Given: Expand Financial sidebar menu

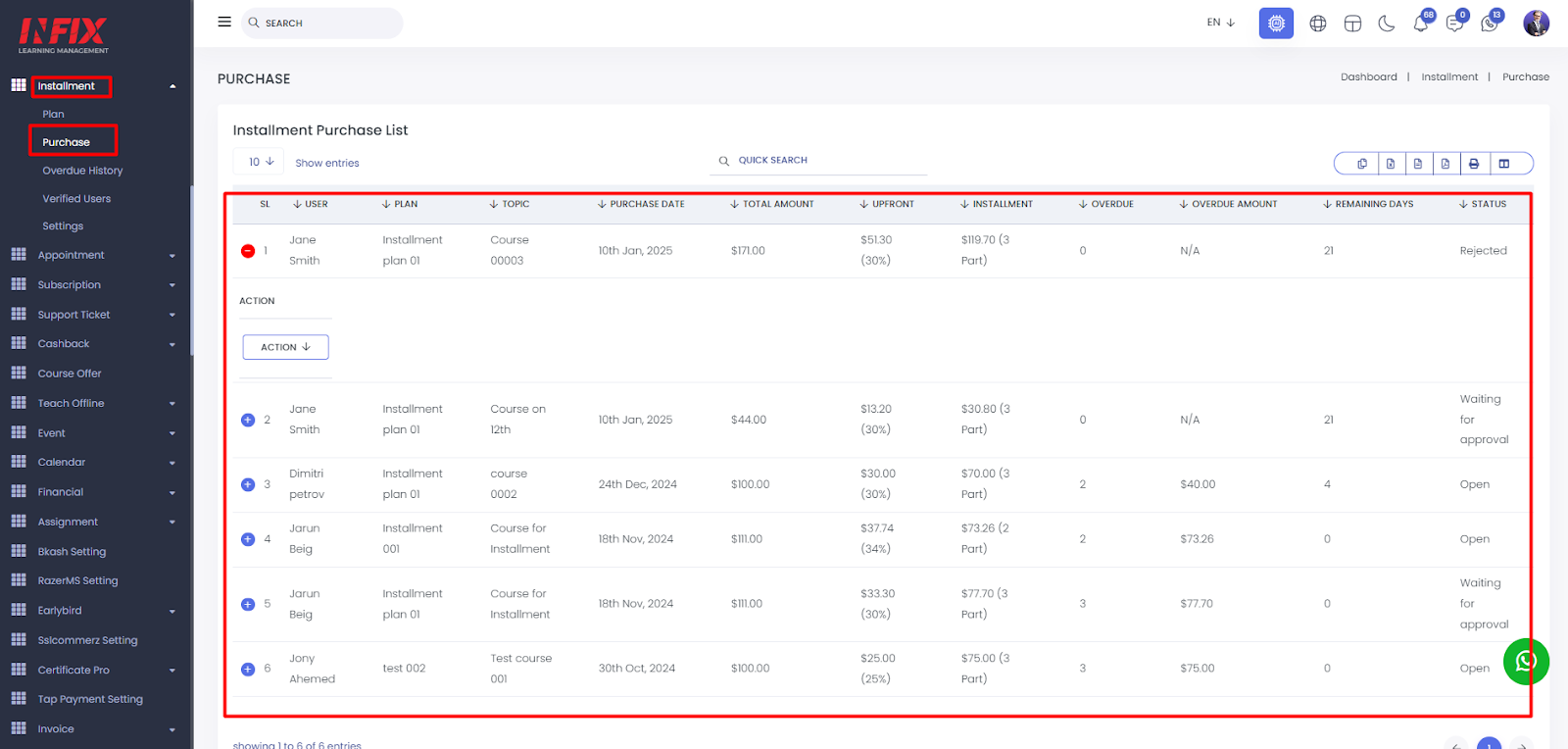Looking at the screenshot, I should [94, 492].
